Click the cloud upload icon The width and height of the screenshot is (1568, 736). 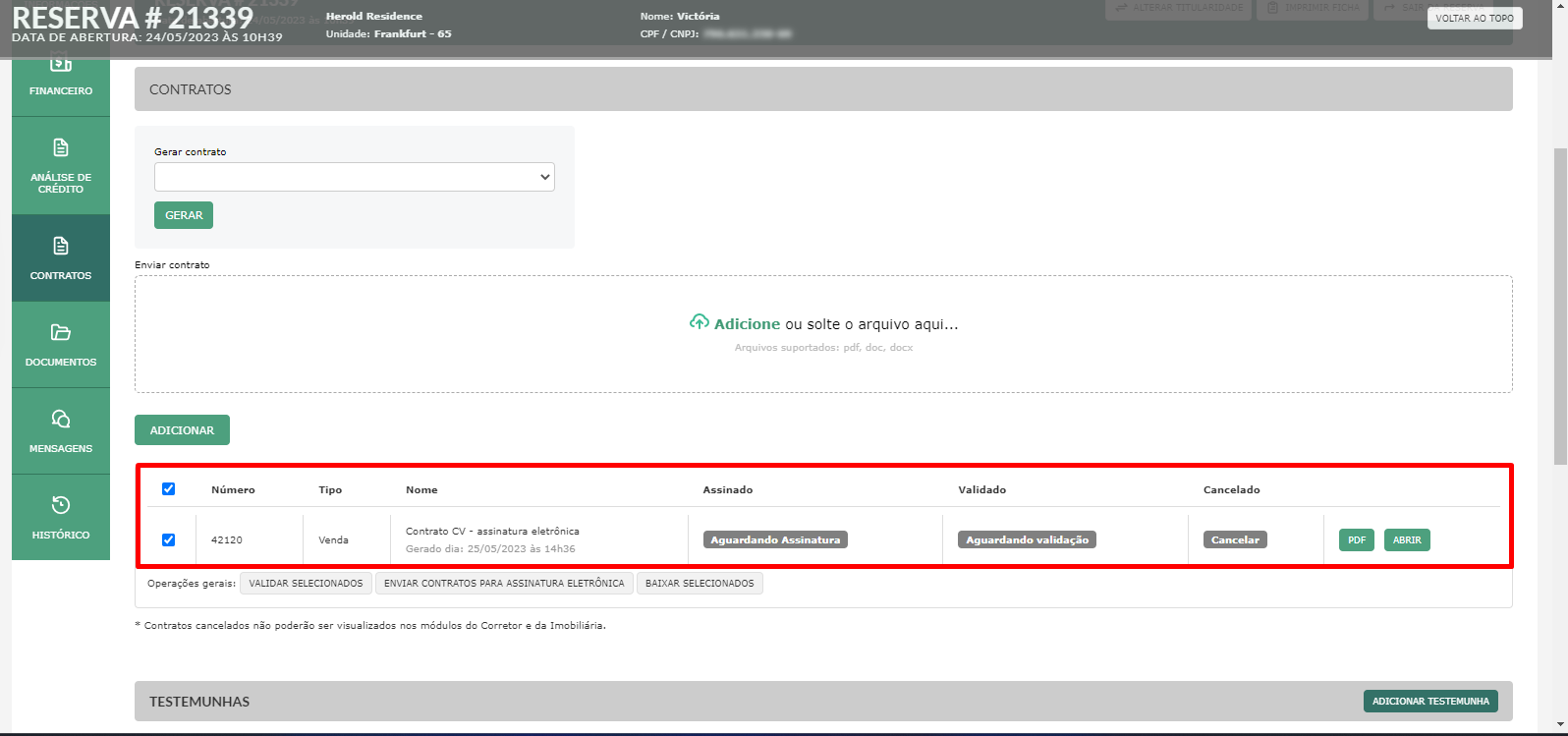click(x=699, y=322)
